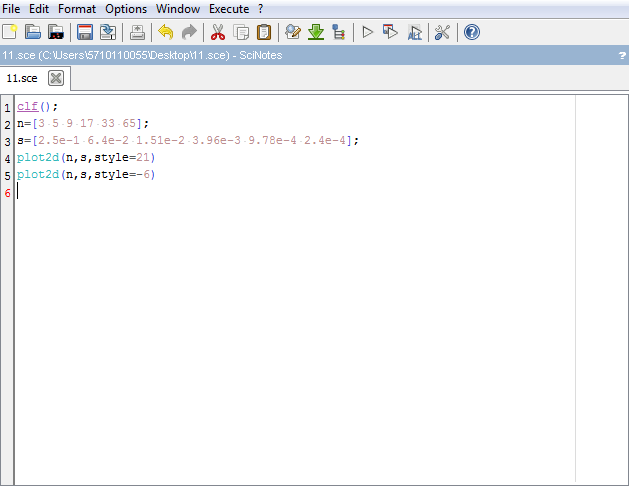Save the file with the floppy disk icon
Image resolution: width=629 pixels, height=486 pixels.
click(85, 32)
